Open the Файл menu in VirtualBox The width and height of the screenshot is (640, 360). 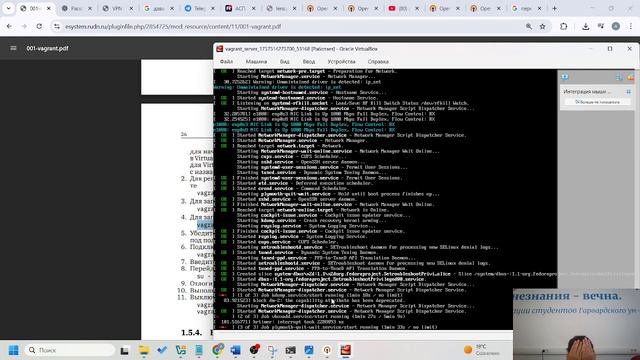226,62
